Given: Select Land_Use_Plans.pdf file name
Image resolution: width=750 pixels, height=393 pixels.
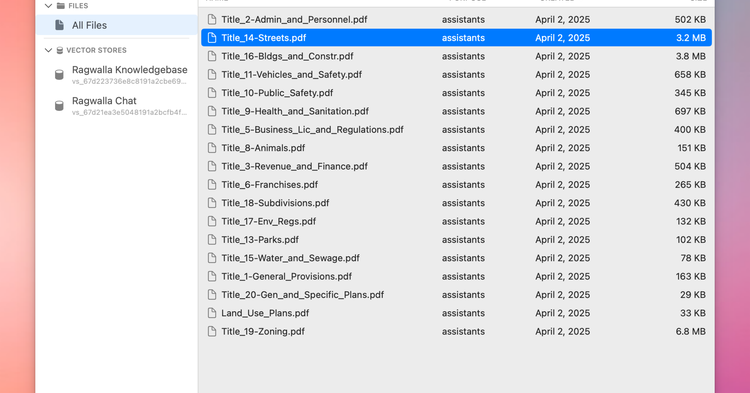Looking at the screenshot, I should (265, 313).
